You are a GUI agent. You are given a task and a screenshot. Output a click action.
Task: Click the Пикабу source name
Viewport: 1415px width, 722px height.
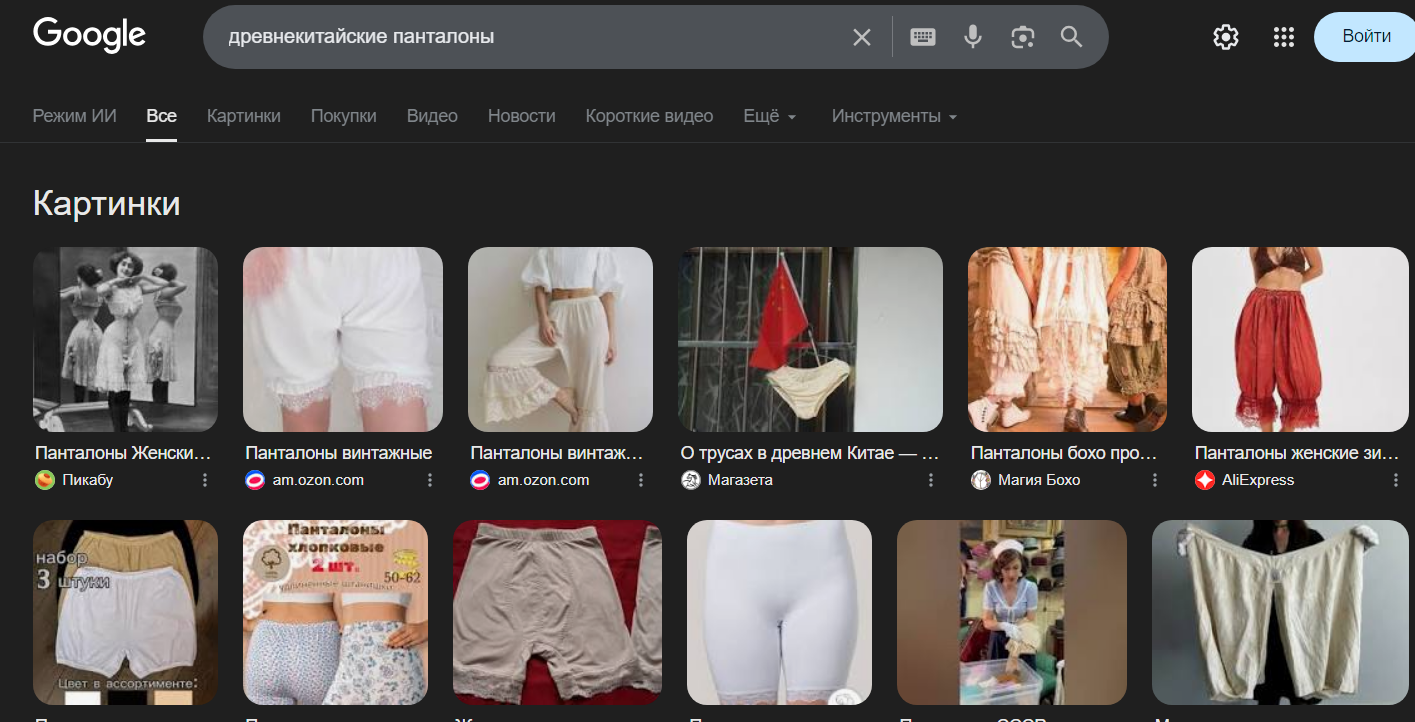coord(88,480)
